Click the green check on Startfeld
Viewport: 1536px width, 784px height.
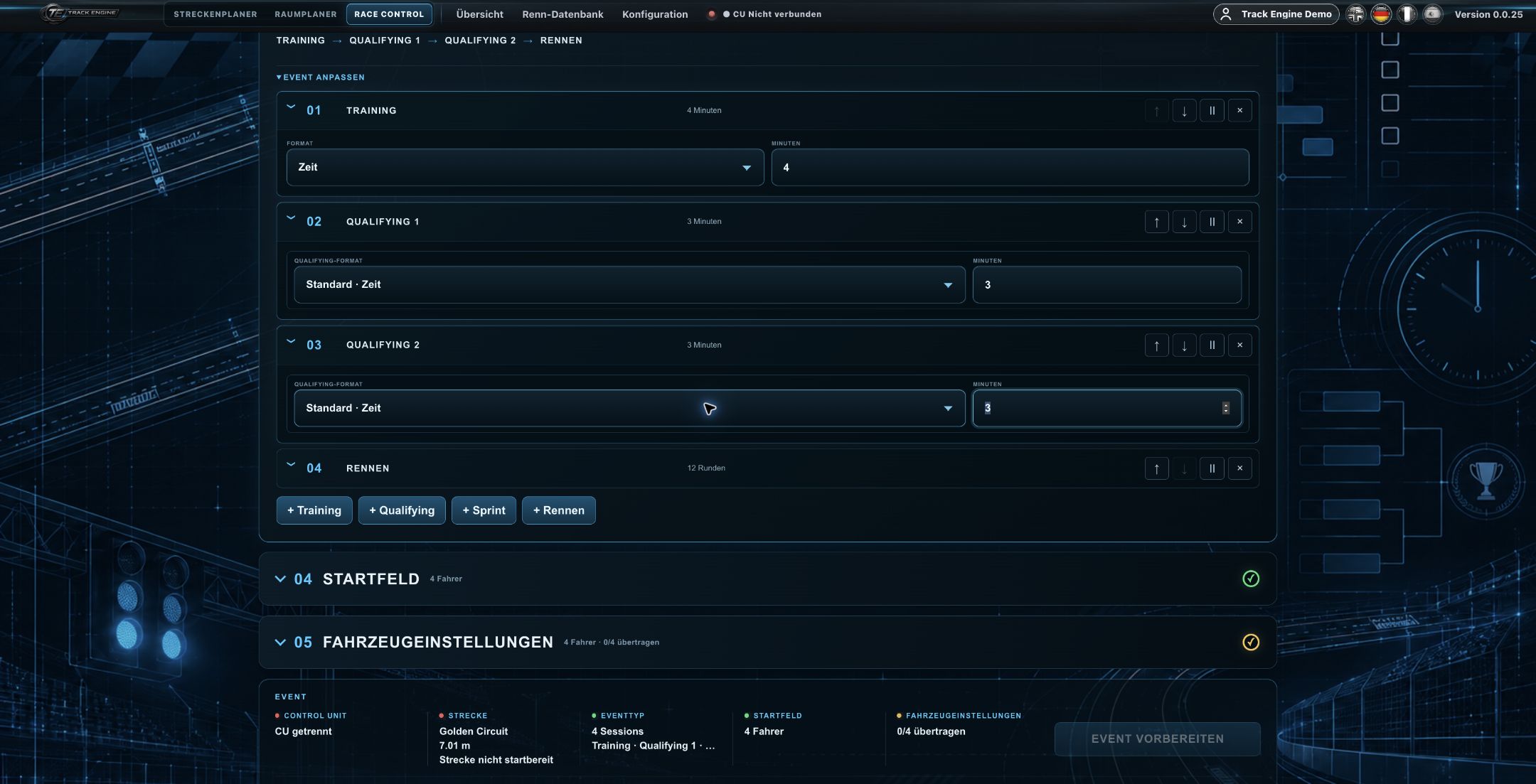tap(1250, 579)
